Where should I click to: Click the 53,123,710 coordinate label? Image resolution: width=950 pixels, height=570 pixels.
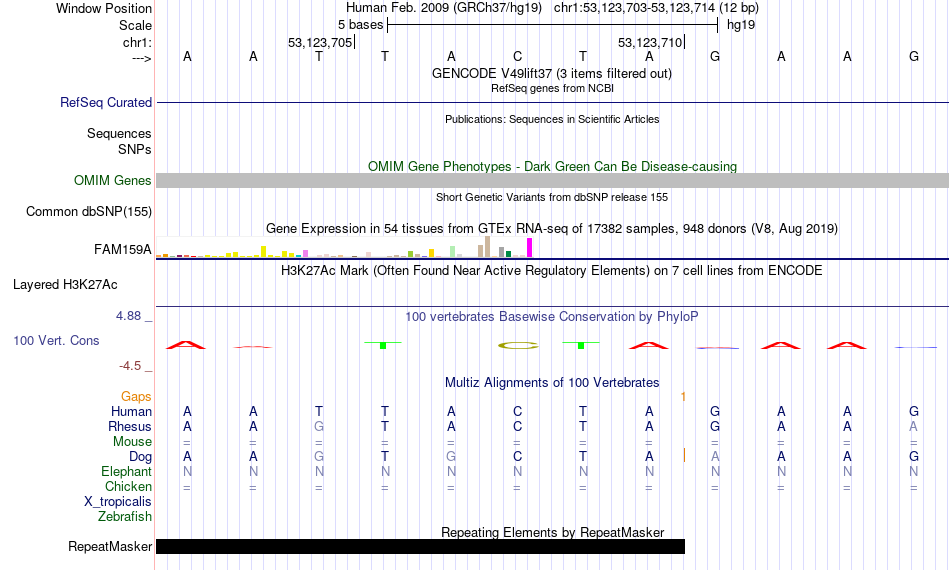[x=650, y=42]
